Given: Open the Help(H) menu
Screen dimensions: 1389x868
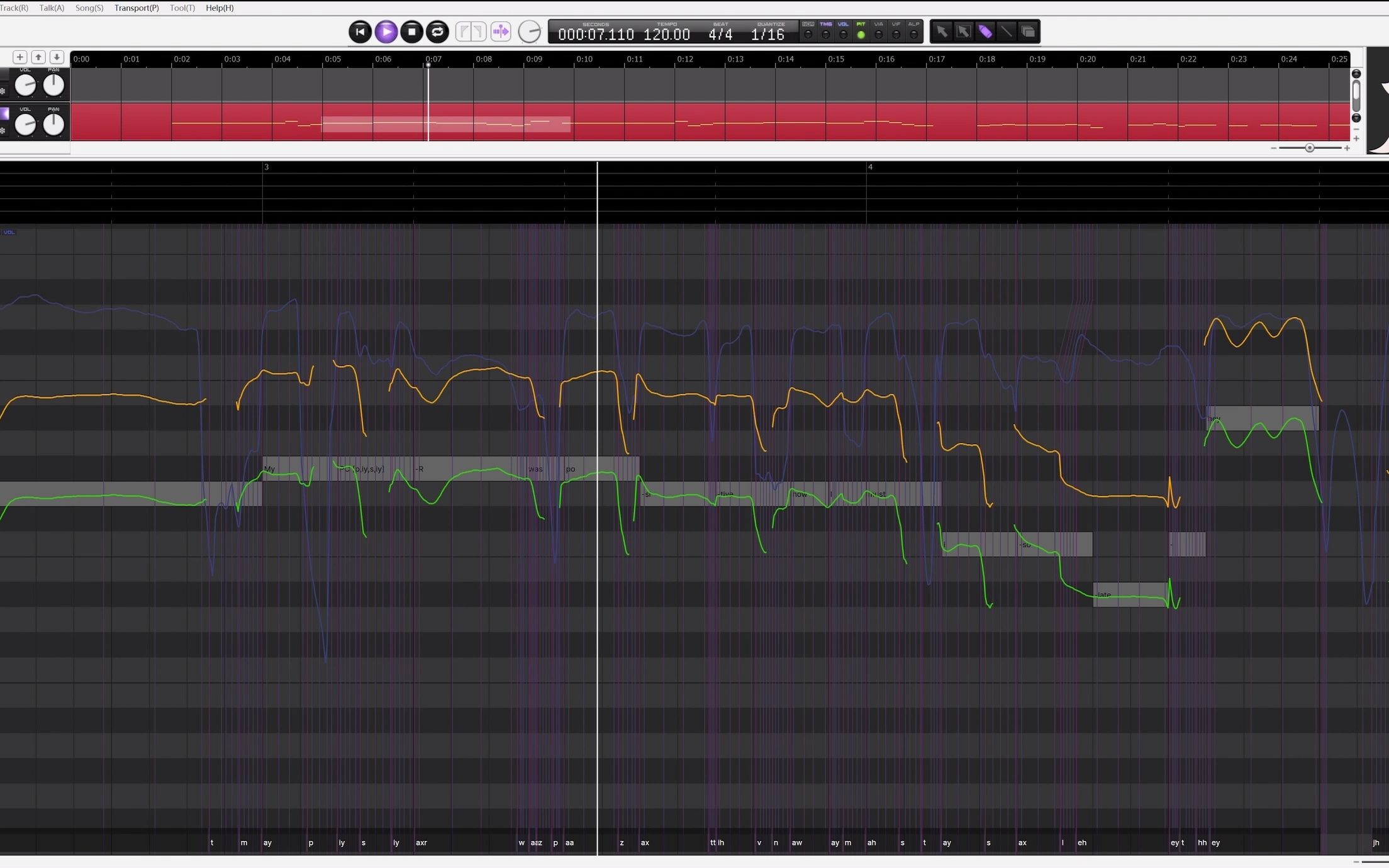Looking at the screenshot, I should click(220, 8).
